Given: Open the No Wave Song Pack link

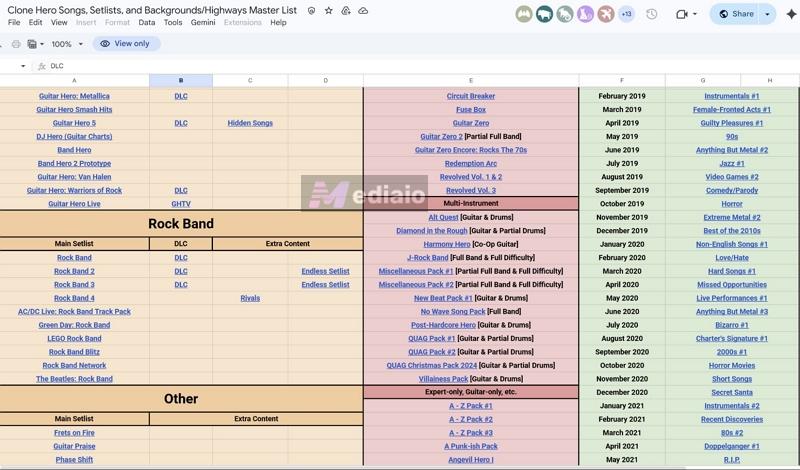Looking at the screenshot, I should click(453, 311).
